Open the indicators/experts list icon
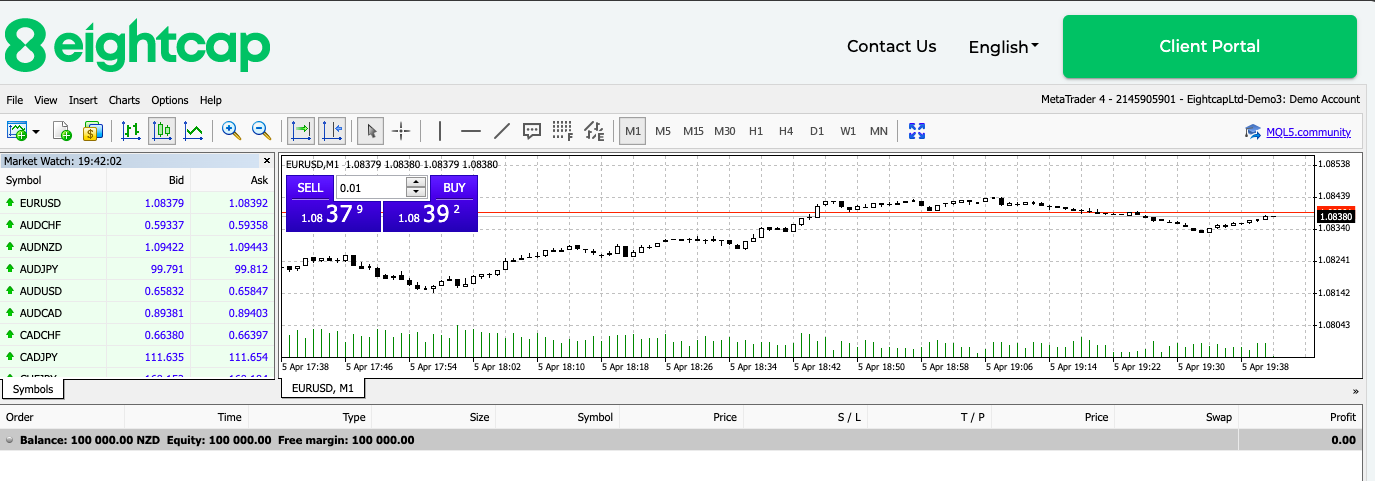This screenshot has height=481, width=1375. pyautogui.click(x=595, y=130)
